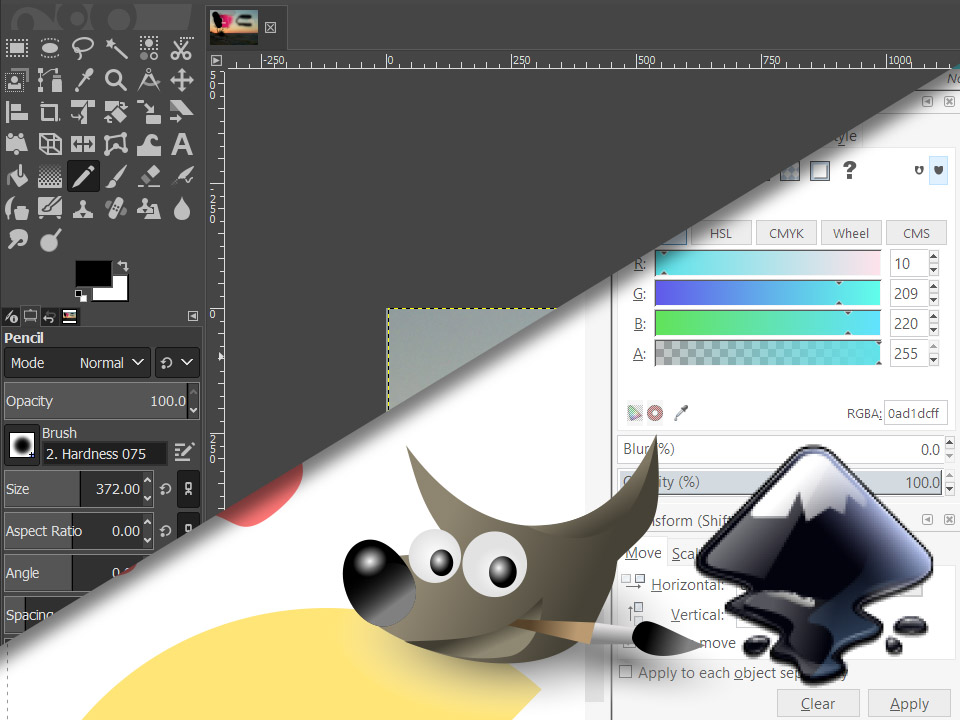This screenshot has height=720, width=960.
Task: Open the Mode Normal dropdown
Action: [77, 362]
